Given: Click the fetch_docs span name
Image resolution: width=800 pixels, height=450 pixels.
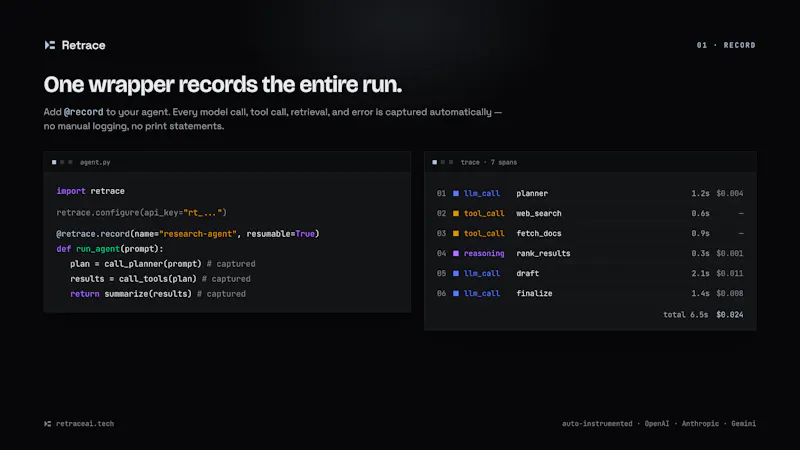Looking at the screenshot, I should 538,233.
